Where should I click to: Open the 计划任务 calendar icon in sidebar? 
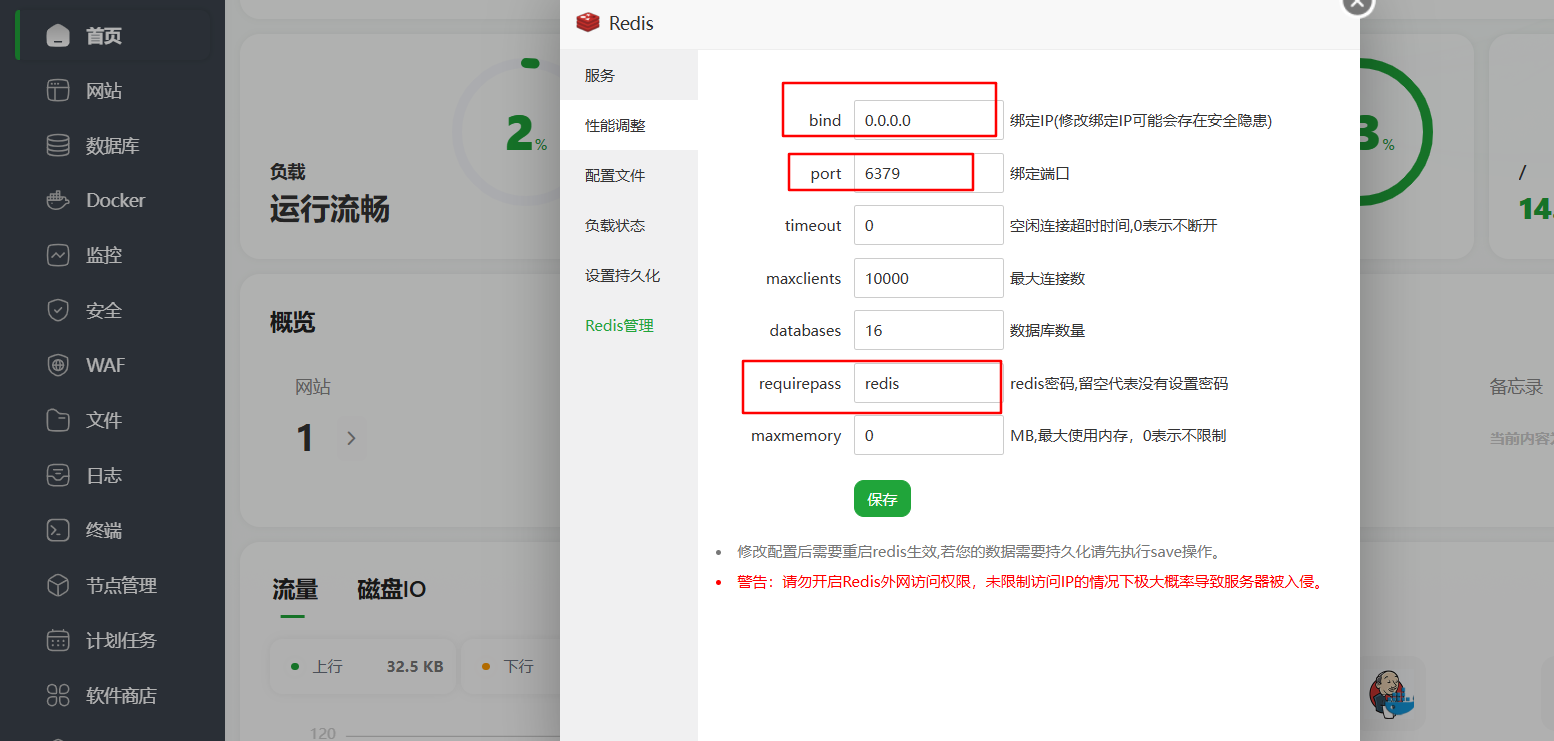tap(59, 640)
